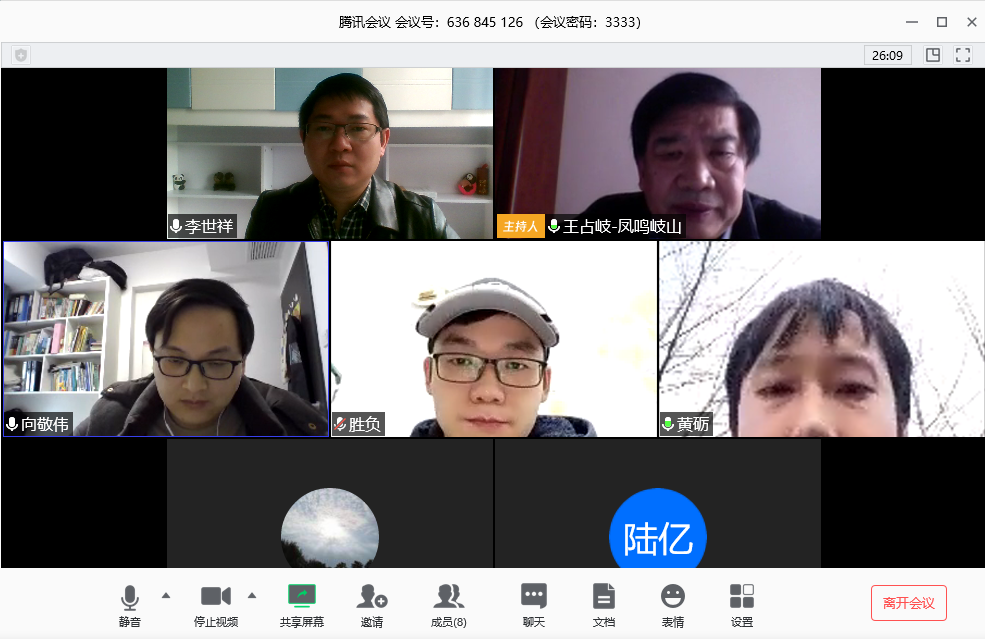Open the 文档 documents icon
This screenshot has height=639, width=985.
point(604,597)
